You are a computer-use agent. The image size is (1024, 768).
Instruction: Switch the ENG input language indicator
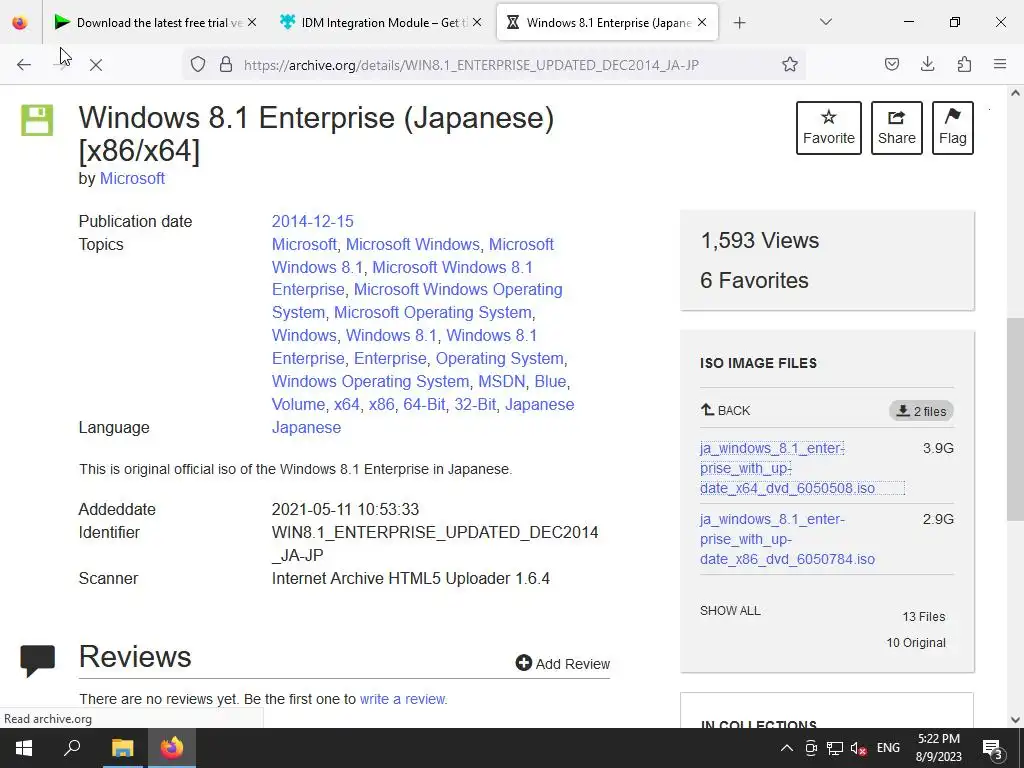click(888, 748)
